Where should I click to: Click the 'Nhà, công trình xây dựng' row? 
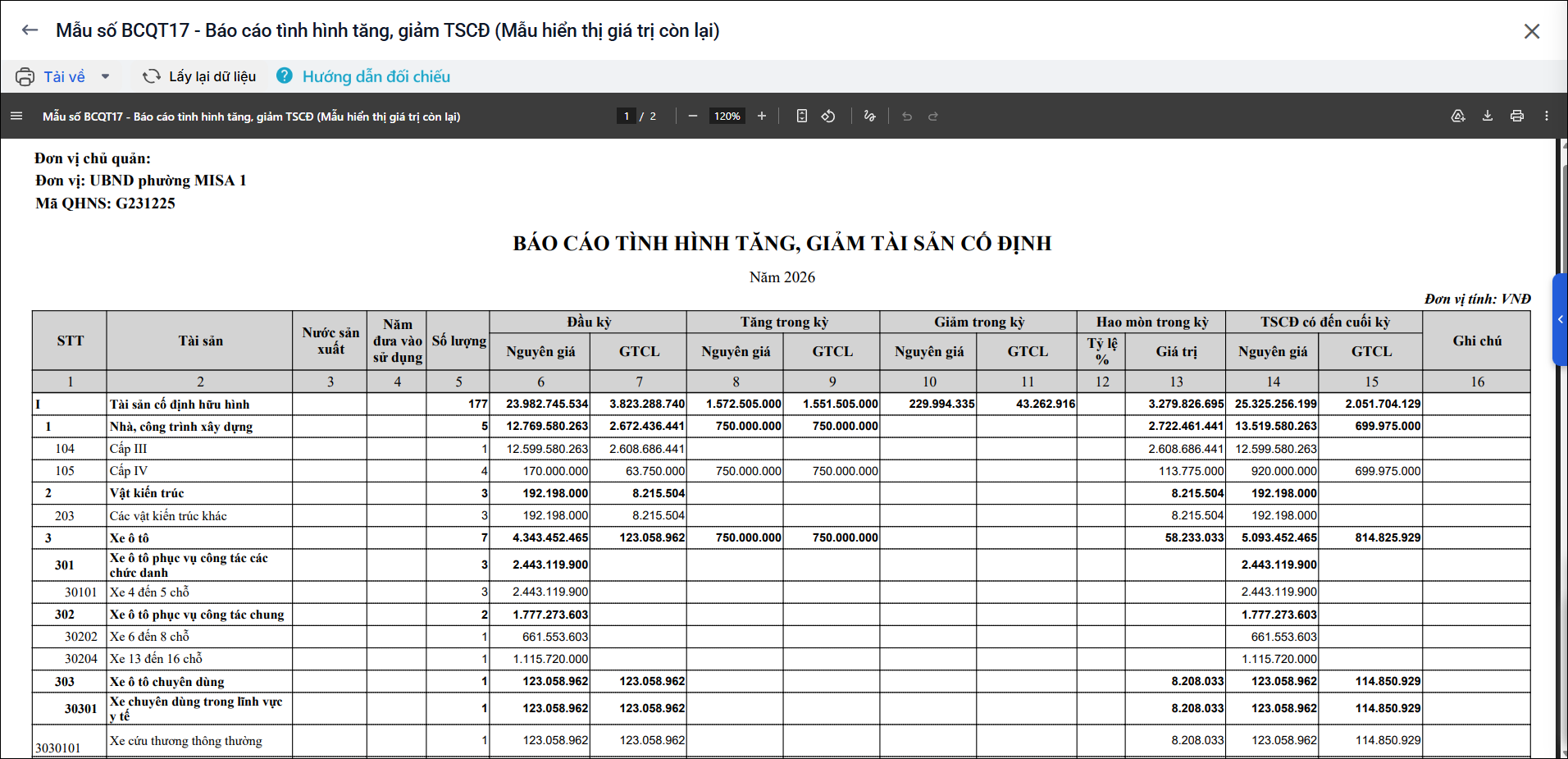coord(781,426)
